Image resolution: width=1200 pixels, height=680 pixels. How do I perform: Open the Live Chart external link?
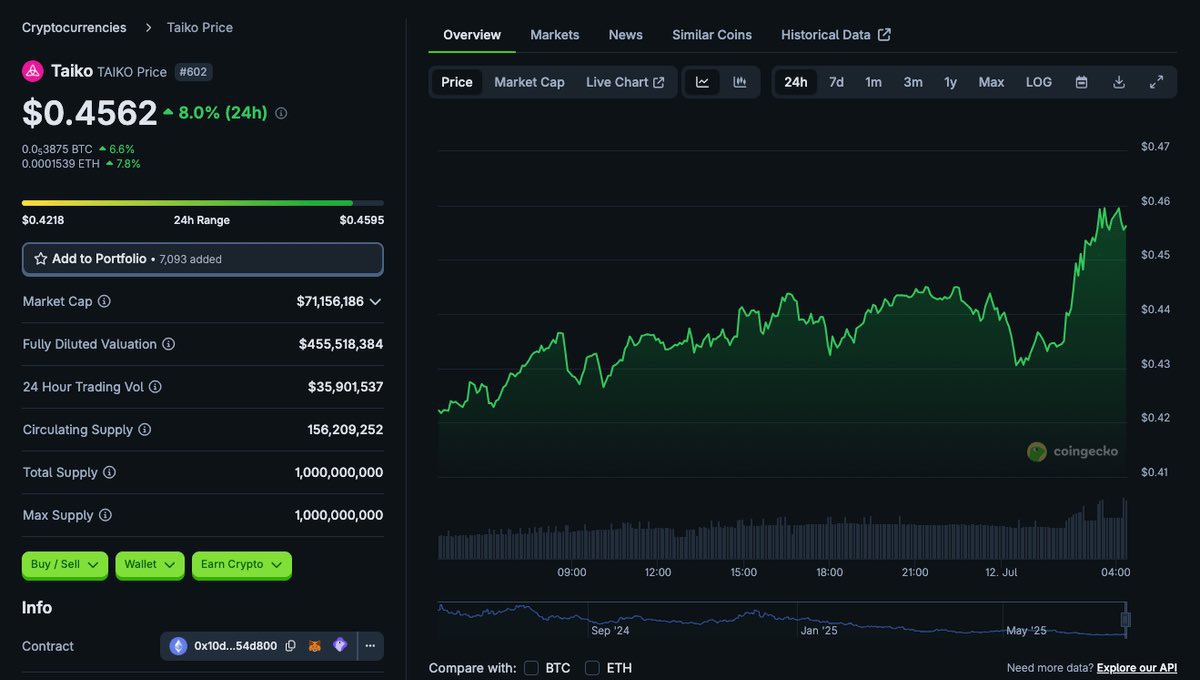coord(625,82)
